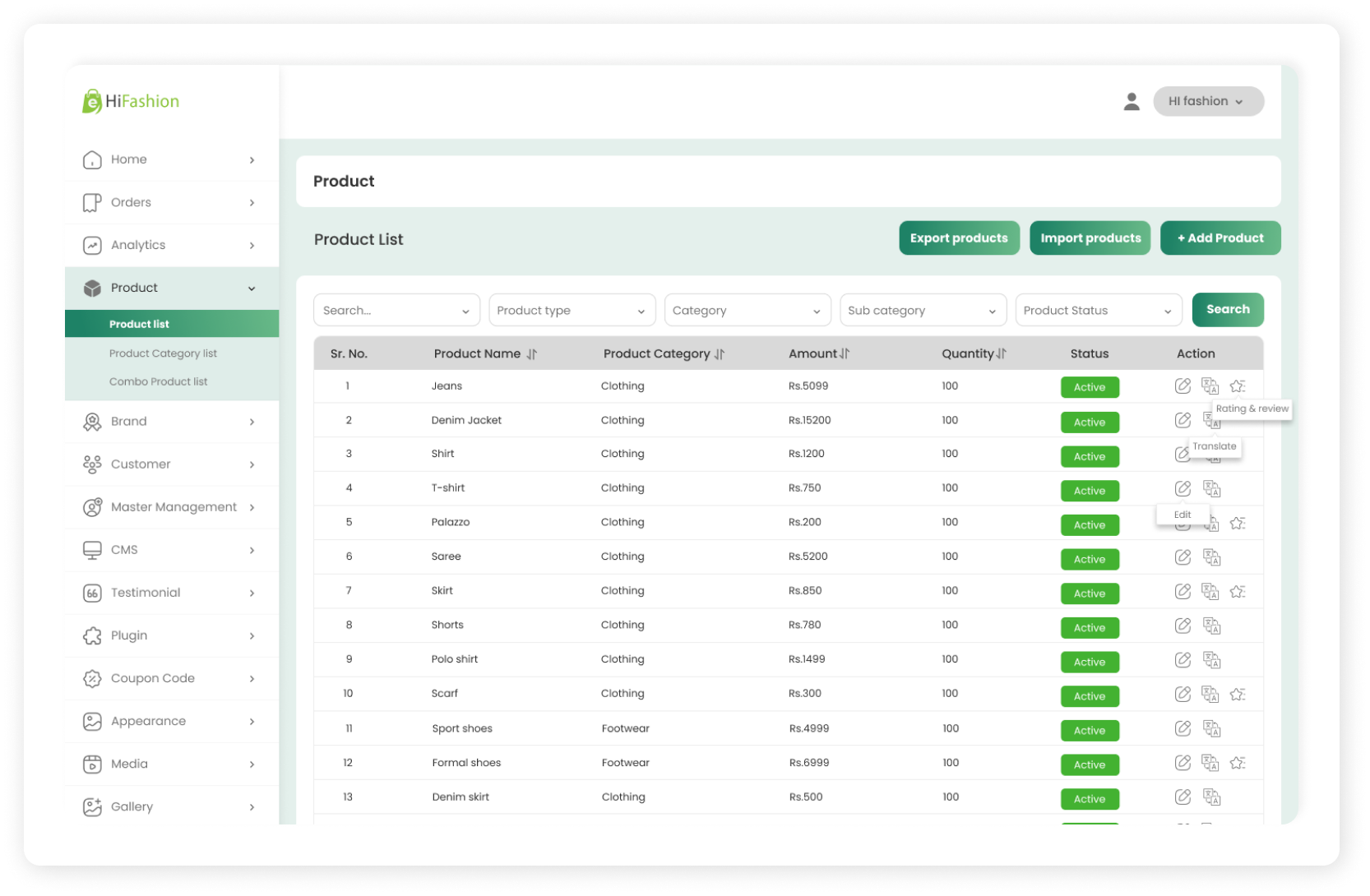Viewport: 1370px width, 896px height.
Task: Select Product list submenu item
Action: coord(172,324)
